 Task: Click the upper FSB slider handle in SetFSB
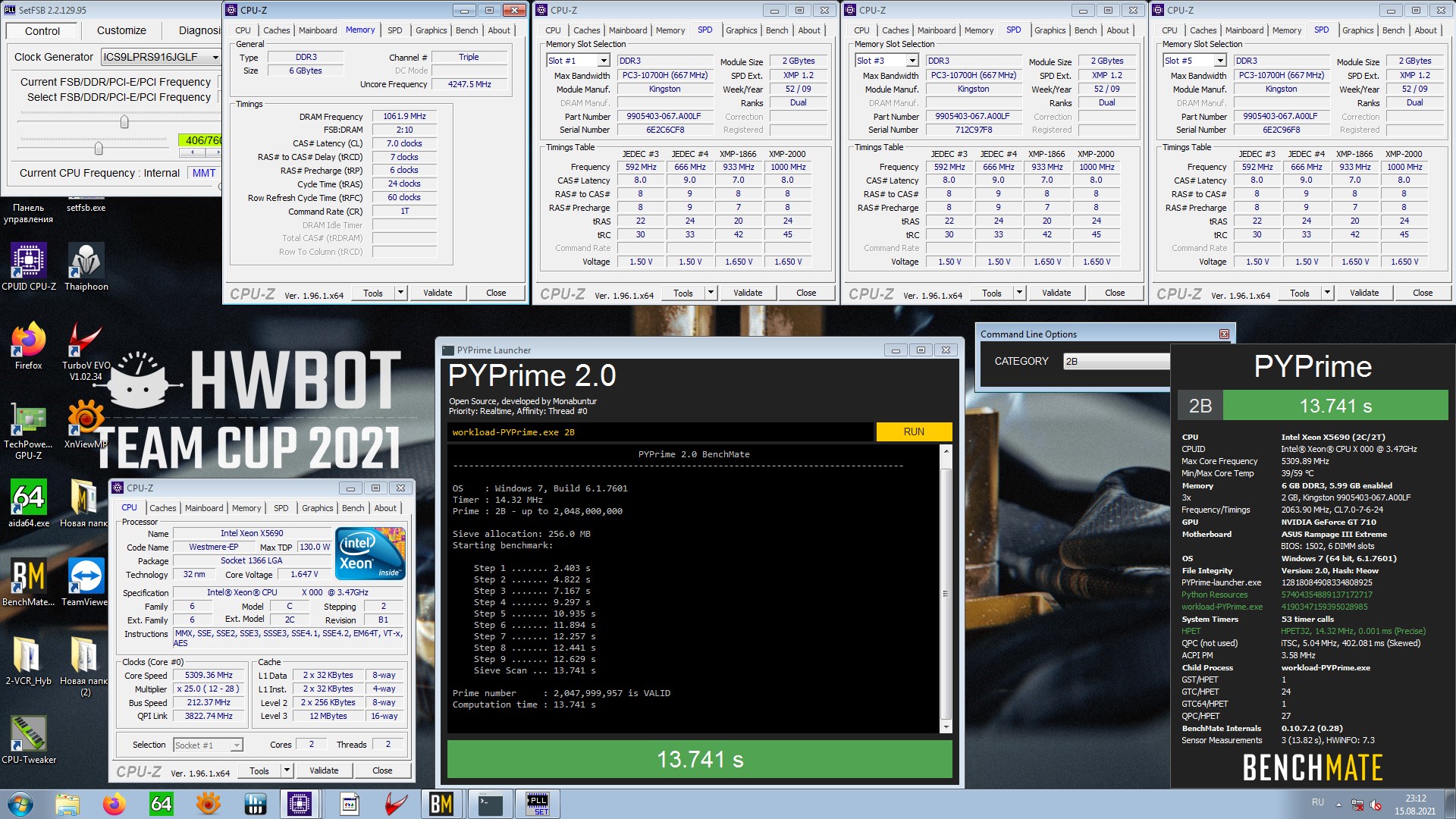[124, 122]
